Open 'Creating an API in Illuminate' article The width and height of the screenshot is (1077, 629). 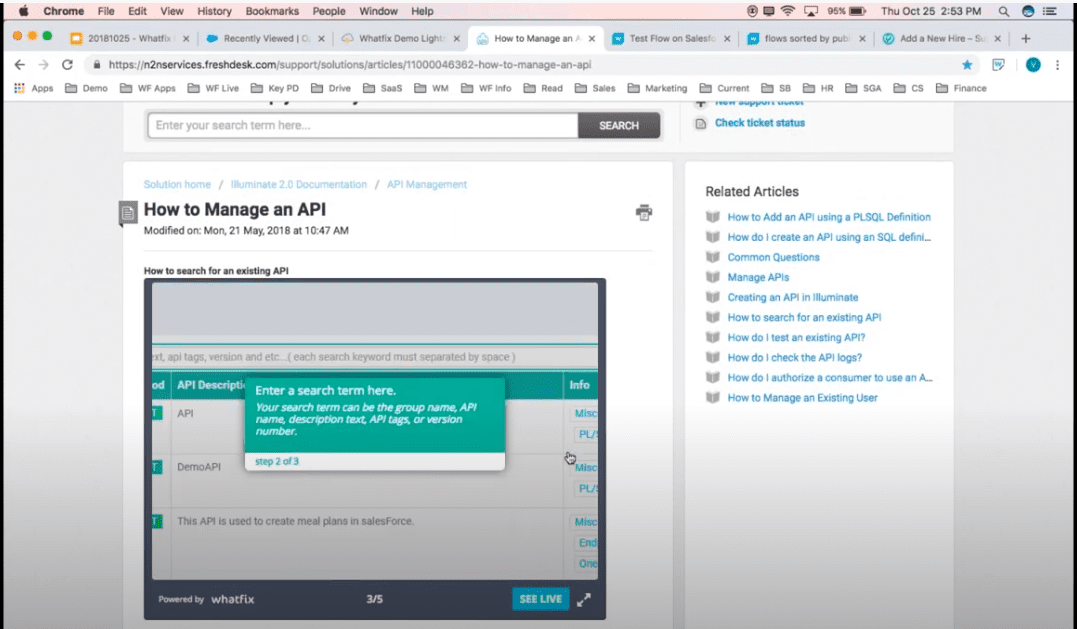[793, 297]
